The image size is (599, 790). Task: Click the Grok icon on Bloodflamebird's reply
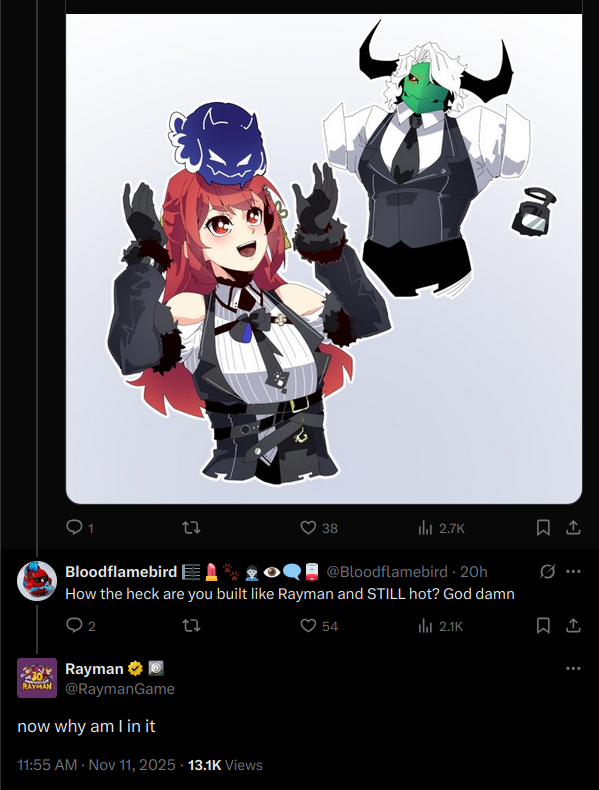coord(547,571)
